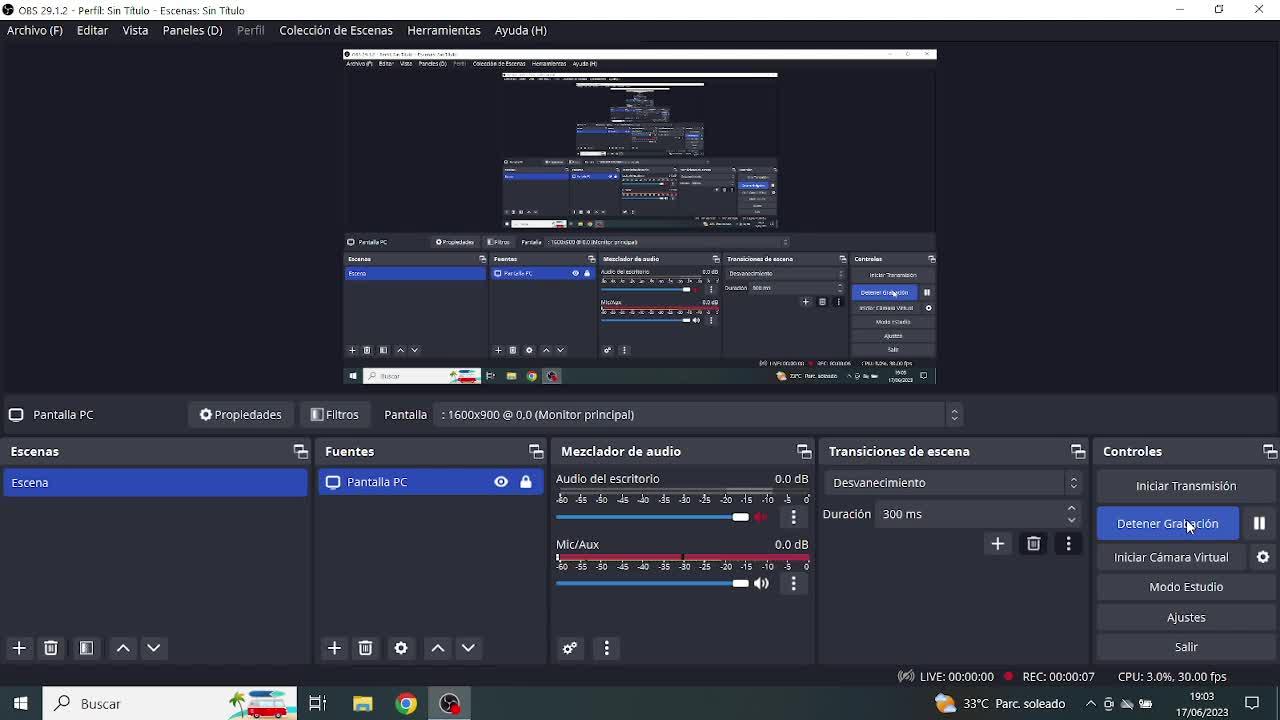1280x720 pixels.
Task: Open the Archivo menu
Action: pyautogui.click(x=35, y=30)
